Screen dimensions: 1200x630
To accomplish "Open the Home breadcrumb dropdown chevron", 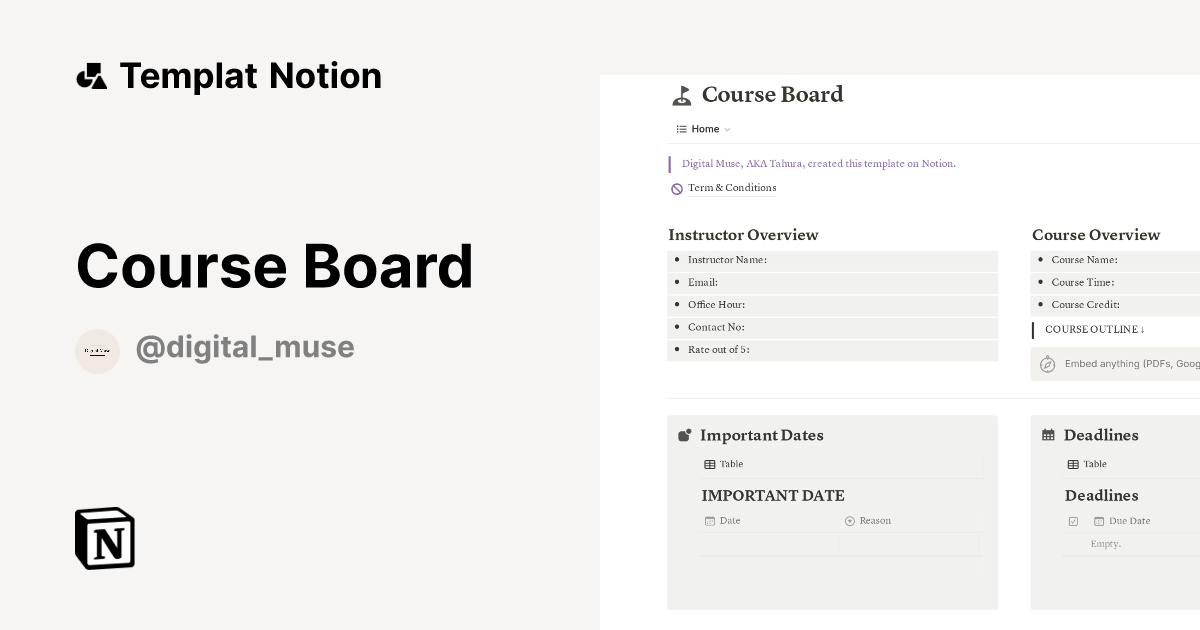I will 728,129.
